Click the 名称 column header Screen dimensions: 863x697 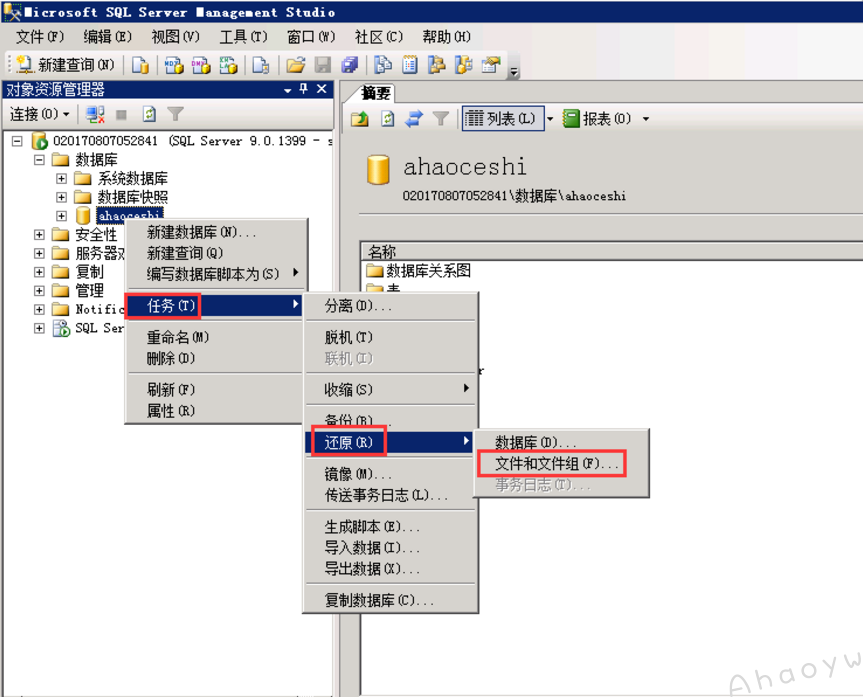pyautogui.click(x=382, y=251)
